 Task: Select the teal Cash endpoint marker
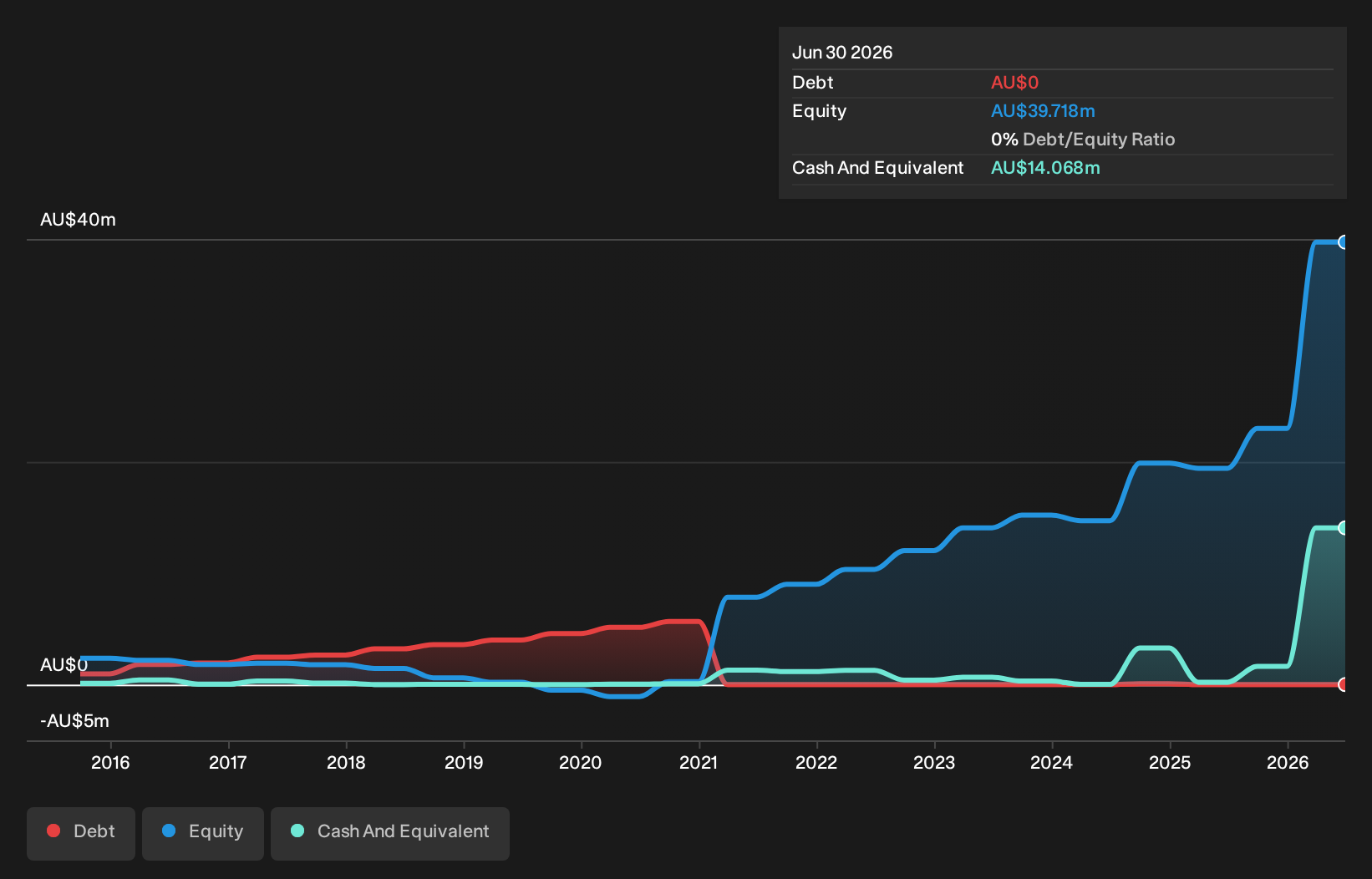[1344, 528]
